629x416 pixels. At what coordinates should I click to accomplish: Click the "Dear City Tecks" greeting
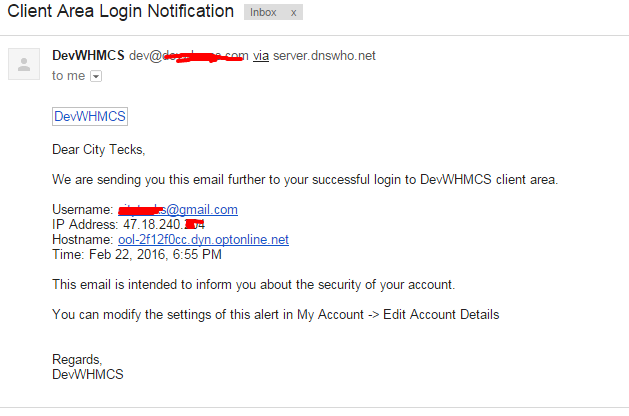point(99,150)
